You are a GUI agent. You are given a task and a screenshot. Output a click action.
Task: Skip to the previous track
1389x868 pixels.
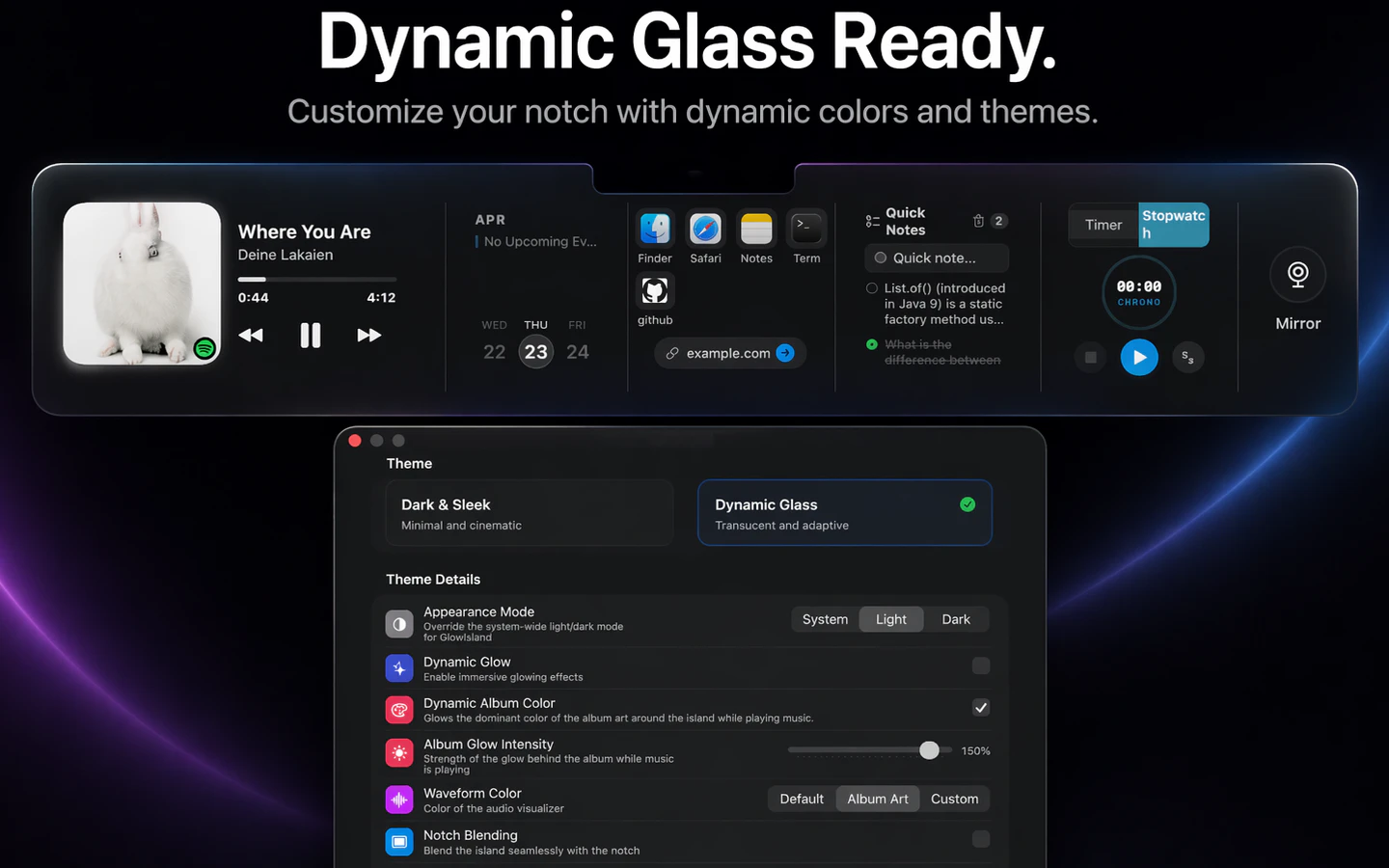pyautogui.click(x=251, y=336)
